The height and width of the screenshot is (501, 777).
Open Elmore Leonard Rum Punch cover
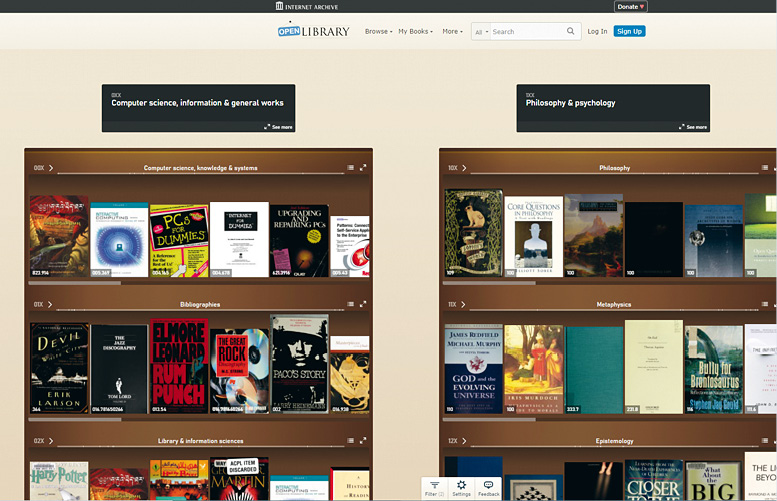pos(179,366)
